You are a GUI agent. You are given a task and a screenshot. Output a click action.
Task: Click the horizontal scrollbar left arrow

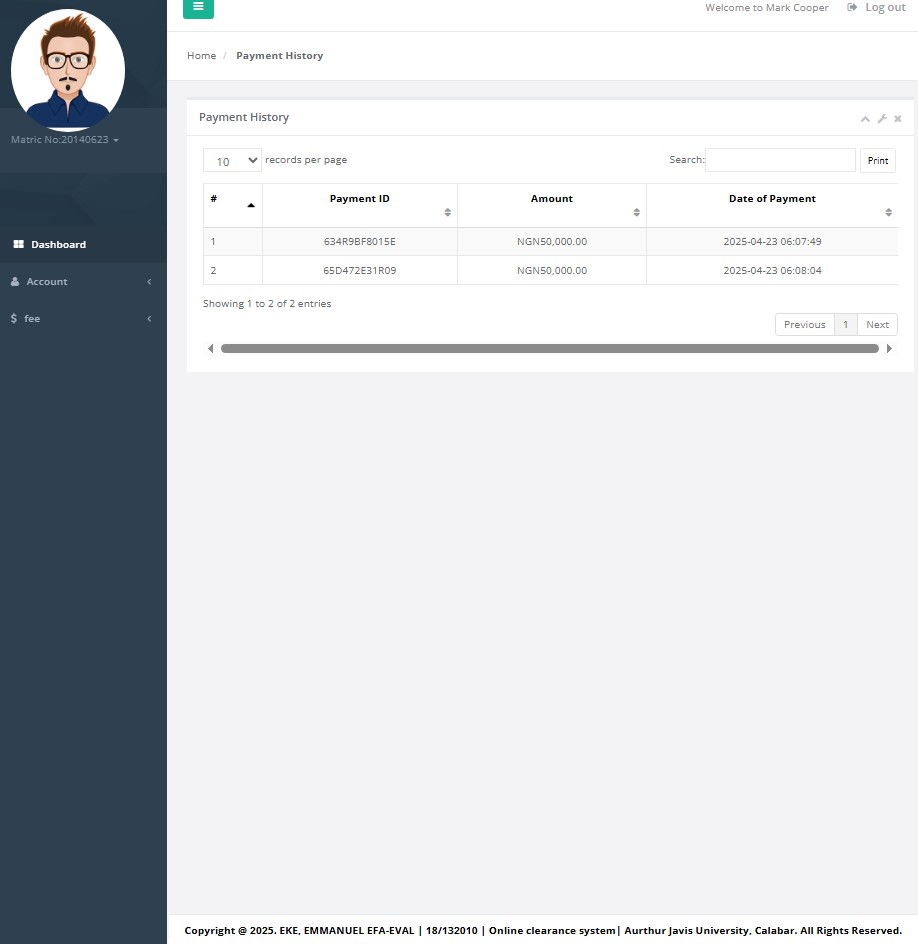click(x=210, y=349)
